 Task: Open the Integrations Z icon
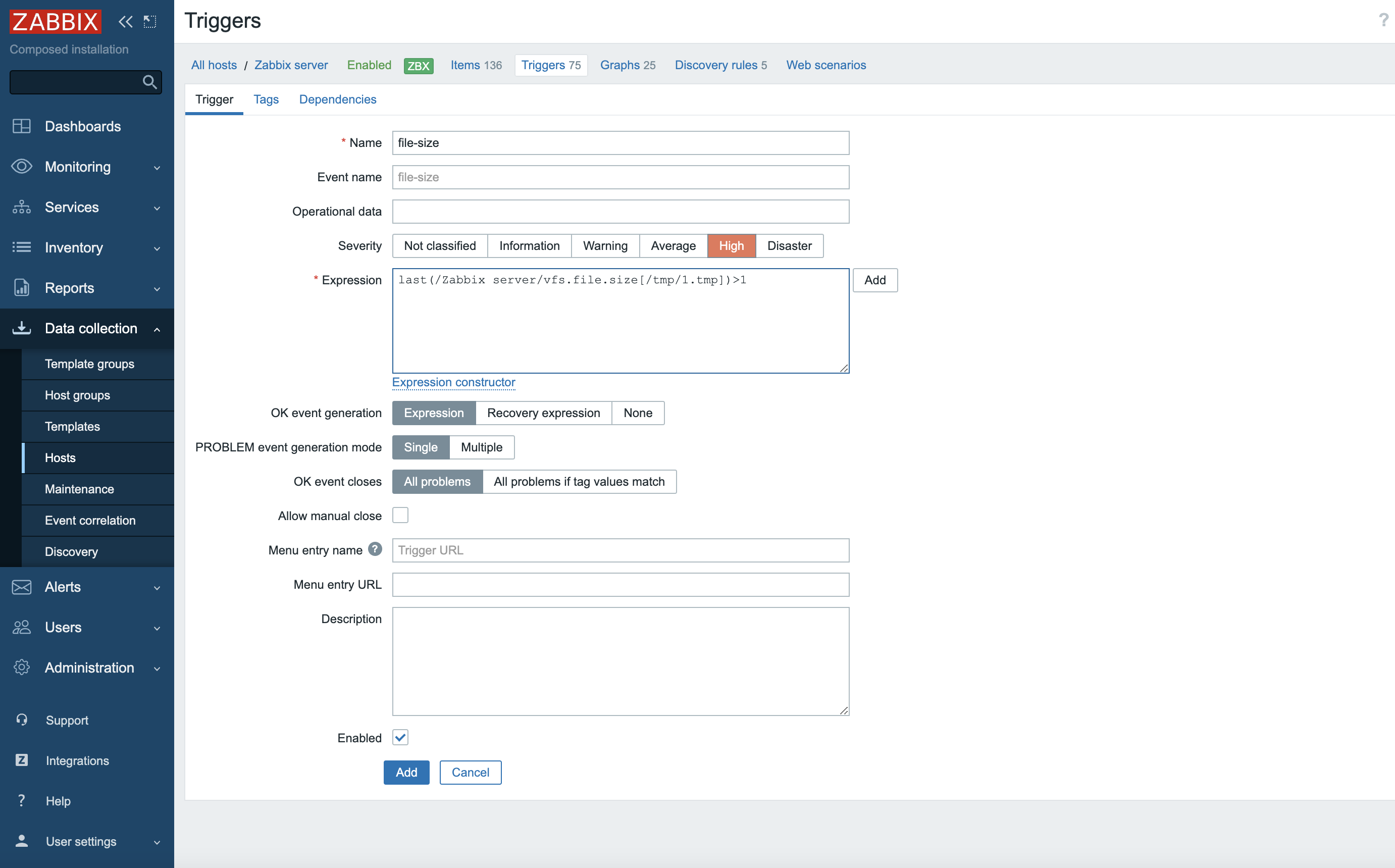point(22,760)
